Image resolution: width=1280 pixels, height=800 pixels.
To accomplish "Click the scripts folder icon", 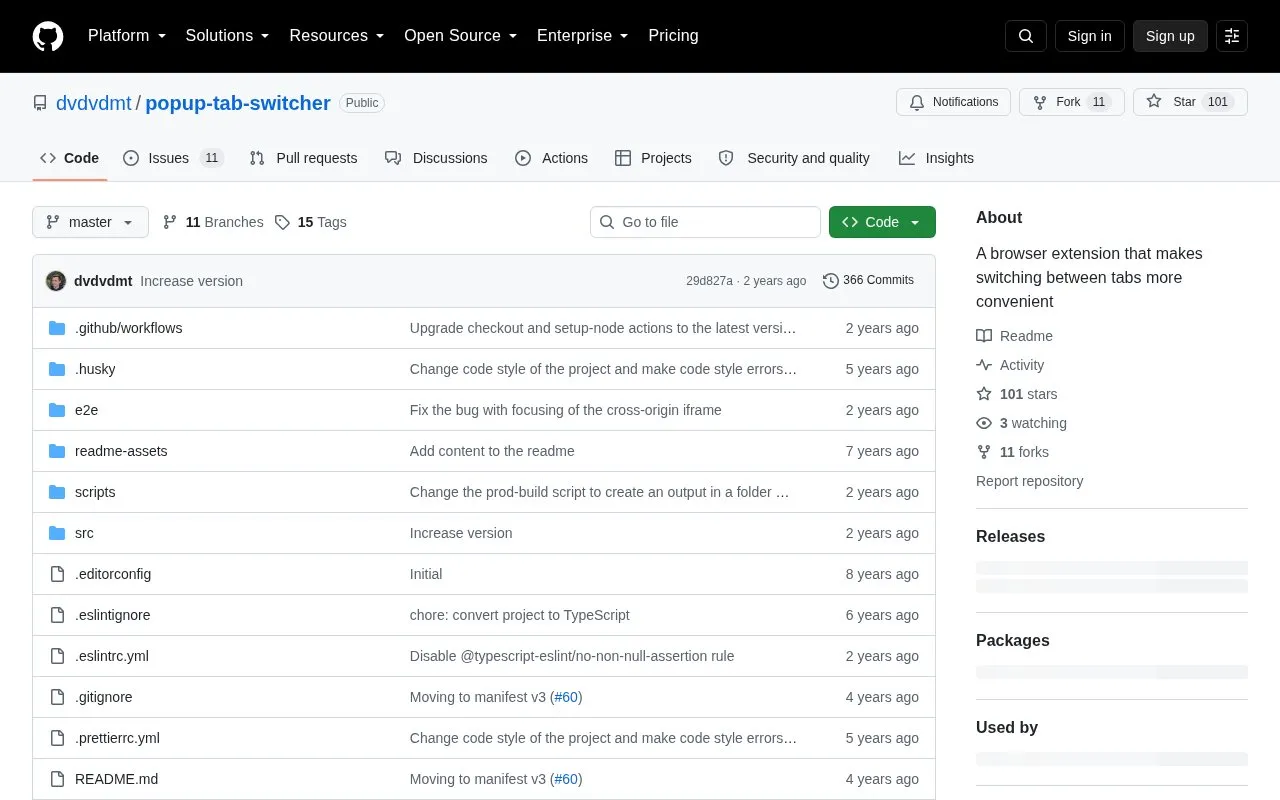I will [57, 492].
